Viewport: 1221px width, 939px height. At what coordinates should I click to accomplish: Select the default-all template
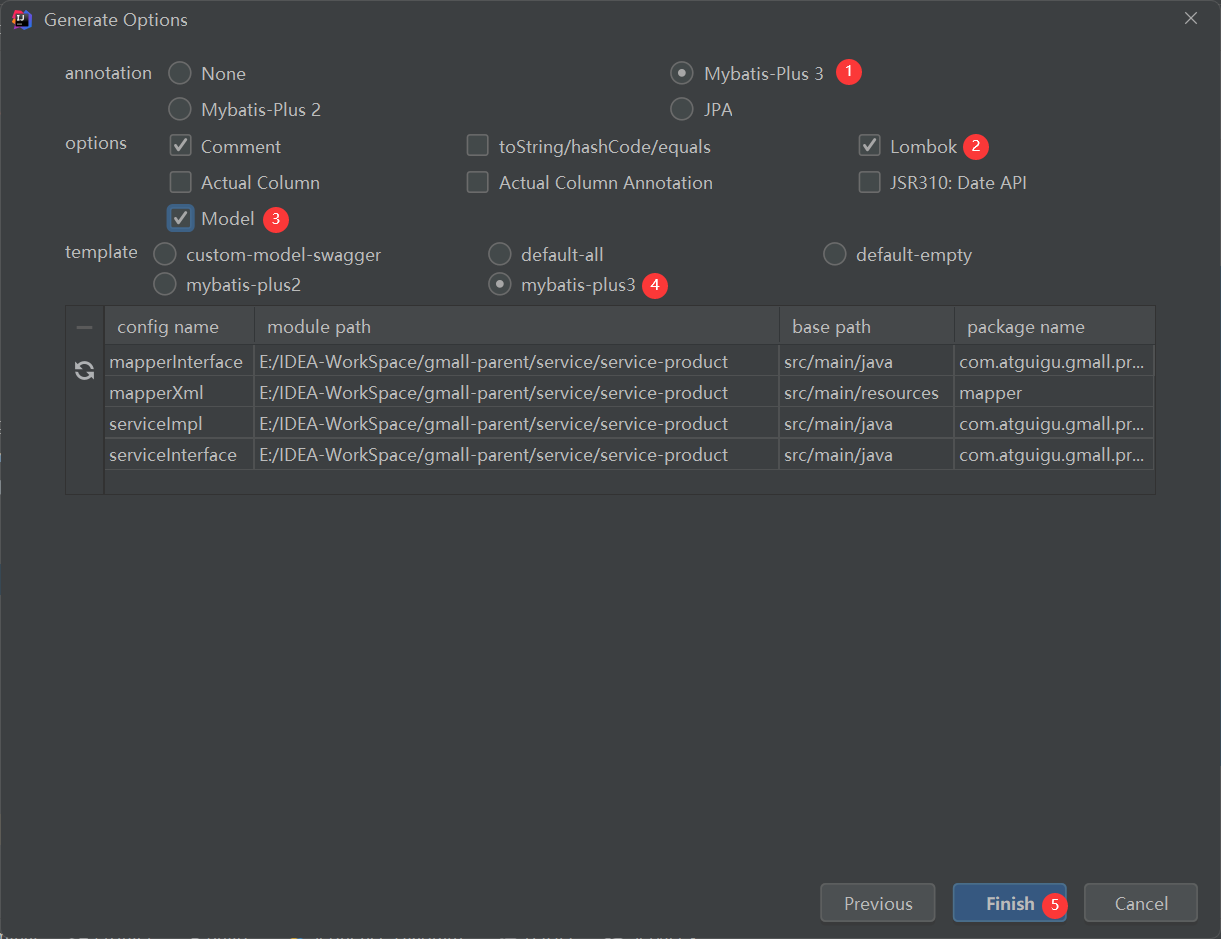pos(500,254)
